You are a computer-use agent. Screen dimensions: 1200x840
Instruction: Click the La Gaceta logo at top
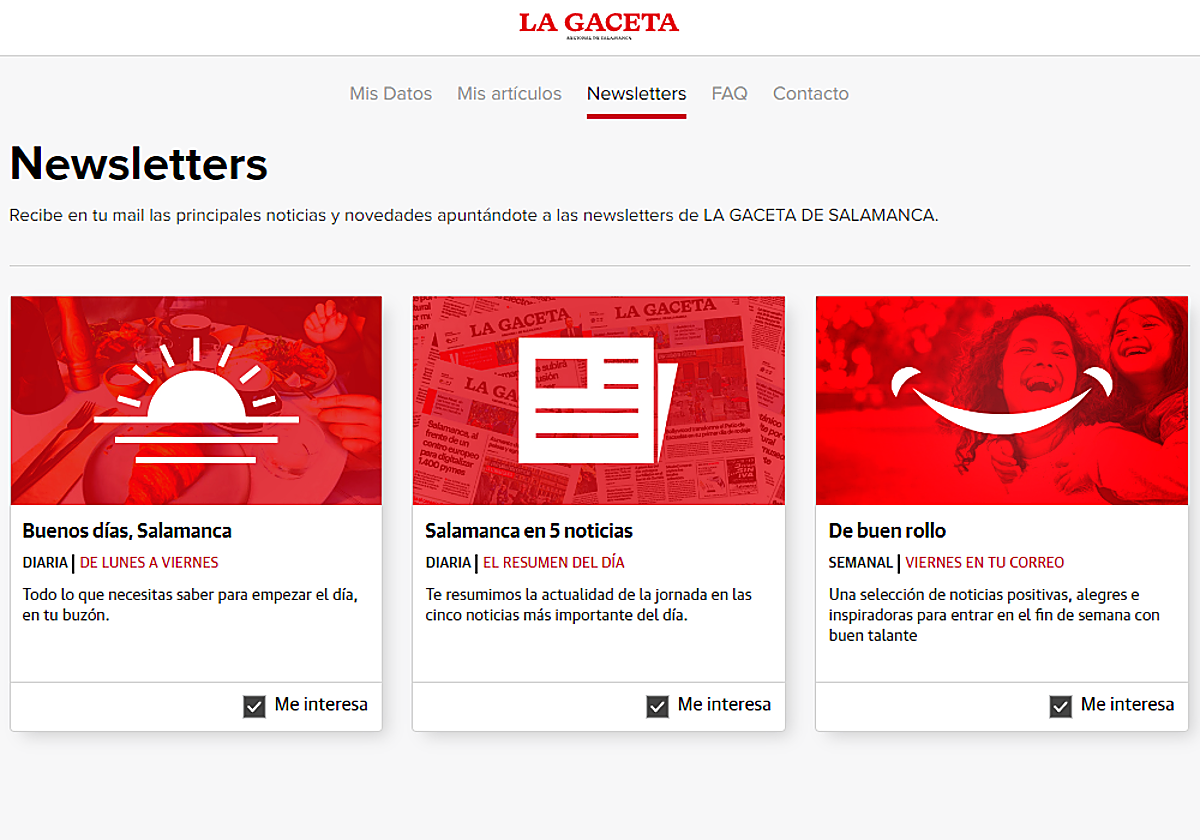tap(599, 24)
